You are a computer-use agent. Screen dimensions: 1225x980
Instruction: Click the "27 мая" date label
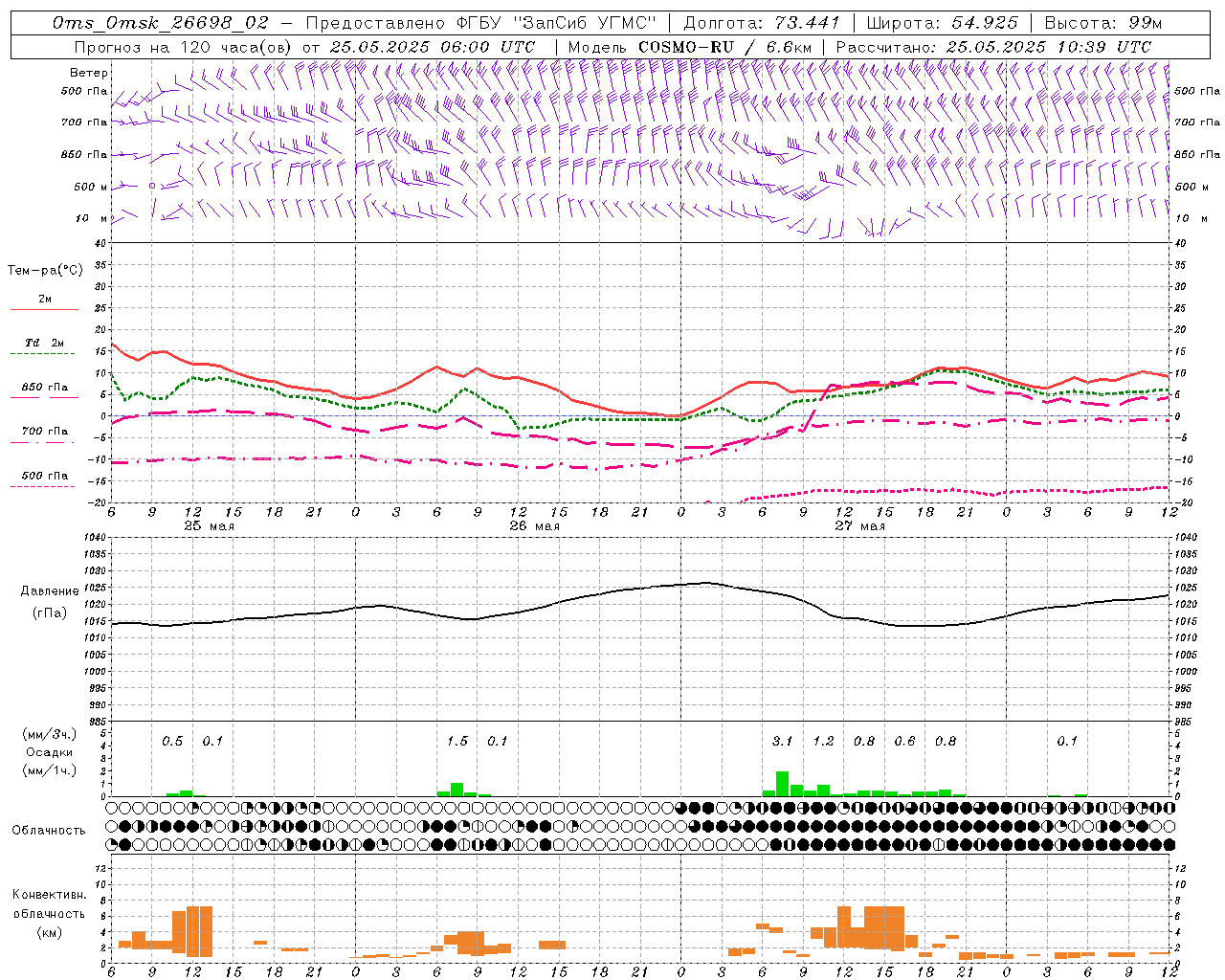[x=859, y=525]
